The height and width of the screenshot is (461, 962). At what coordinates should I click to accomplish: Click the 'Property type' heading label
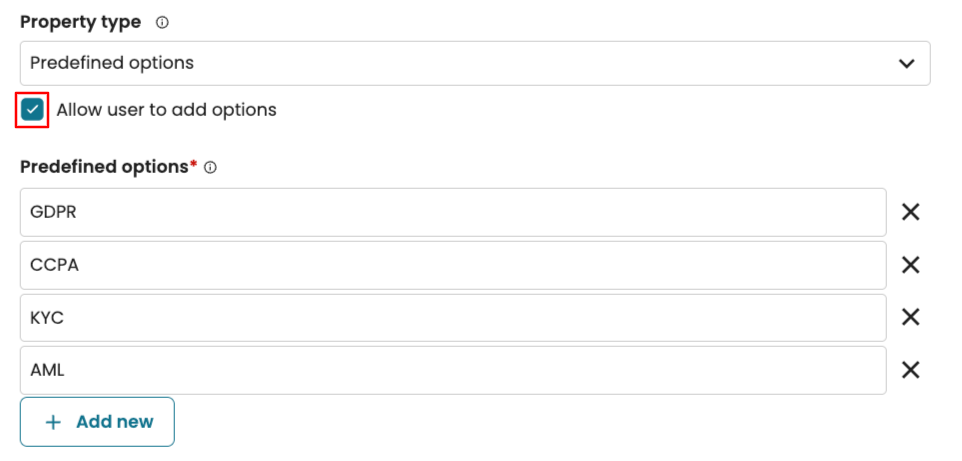click(80, 22)
